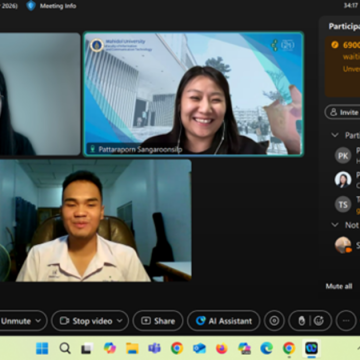Open Outlook from the taskbar

click(x=199, y=348)
